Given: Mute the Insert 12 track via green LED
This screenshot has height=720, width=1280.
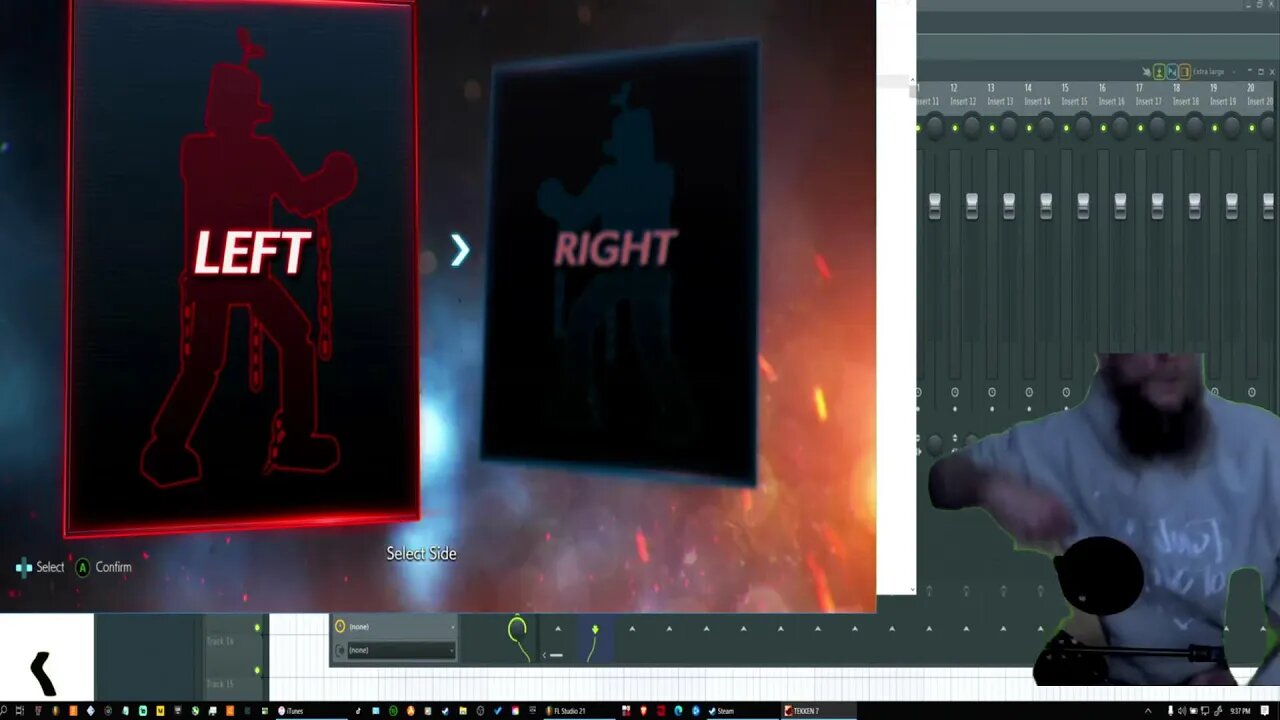Looking at the screenshot, I should tap(955, 128).
